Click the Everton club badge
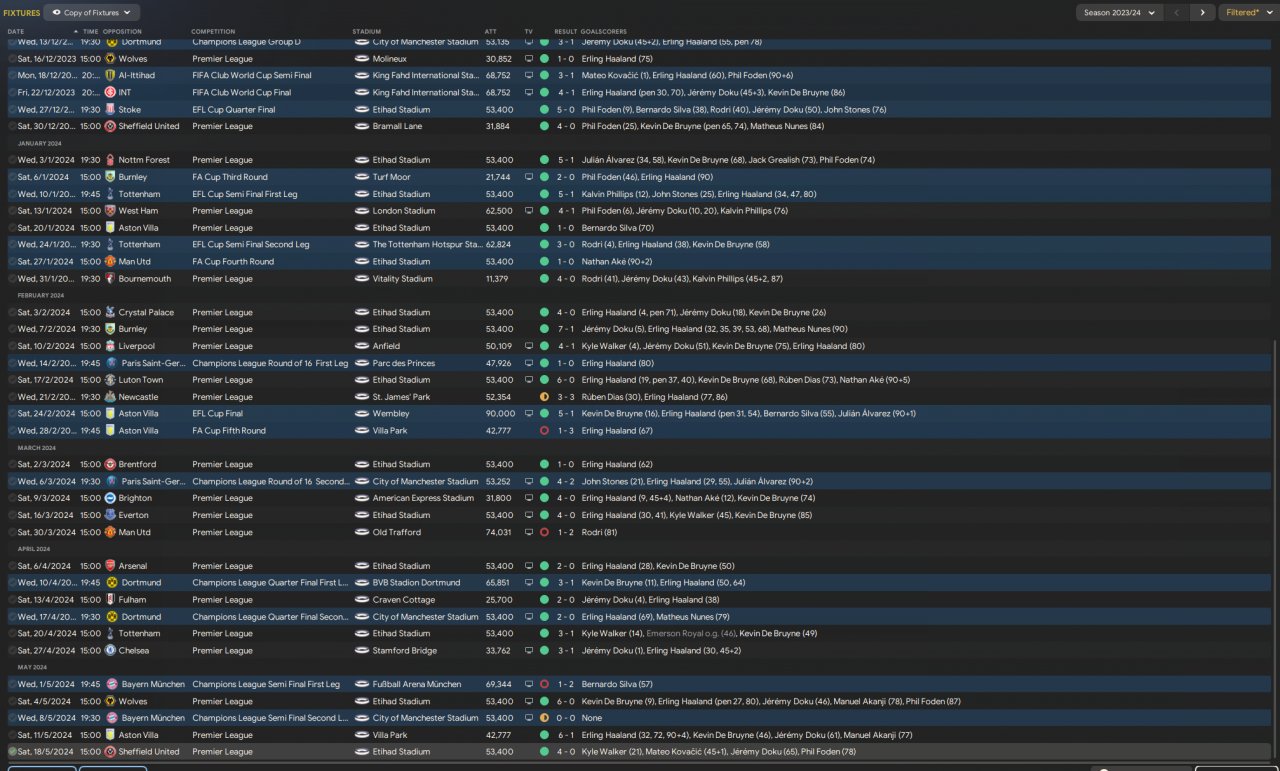 [x=110, y=515]
